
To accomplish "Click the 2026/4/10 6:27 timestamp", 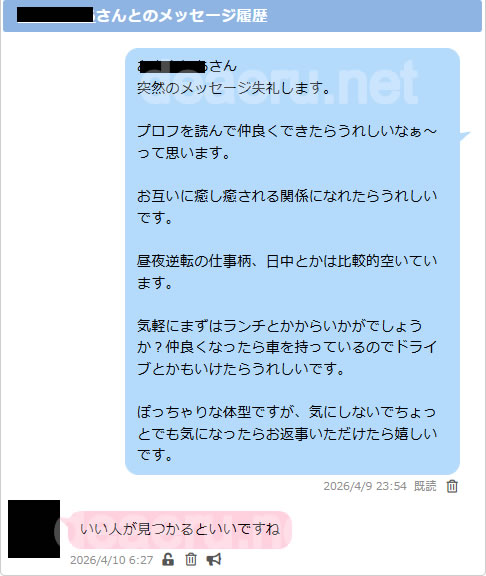I will 111,560.
